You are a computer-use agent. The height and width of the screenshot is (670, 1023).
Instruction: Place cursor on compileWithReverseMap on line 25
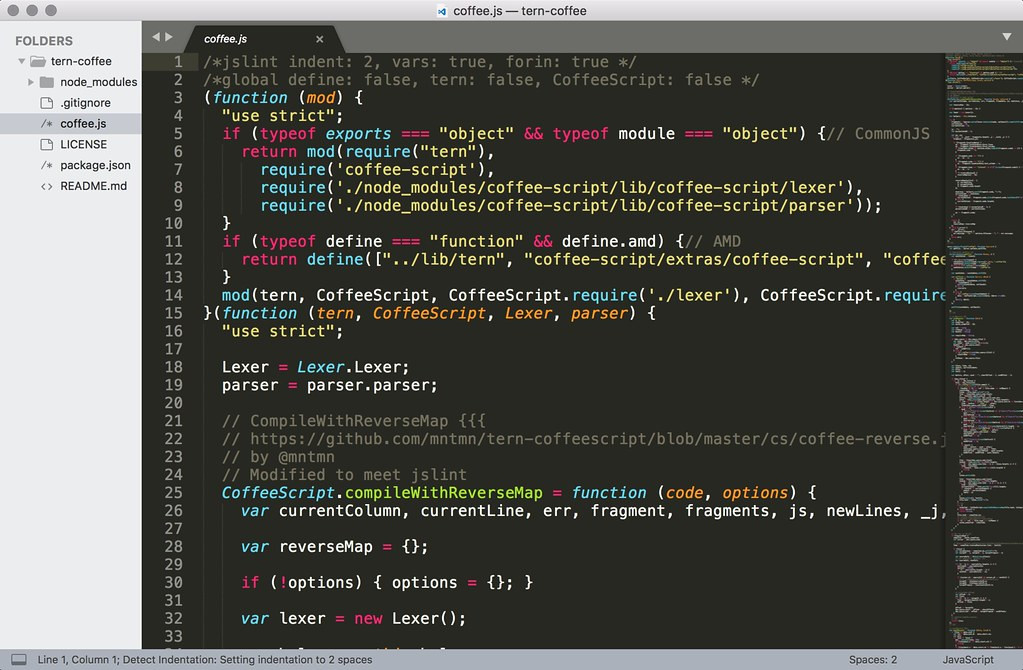[x=444, y=493]
